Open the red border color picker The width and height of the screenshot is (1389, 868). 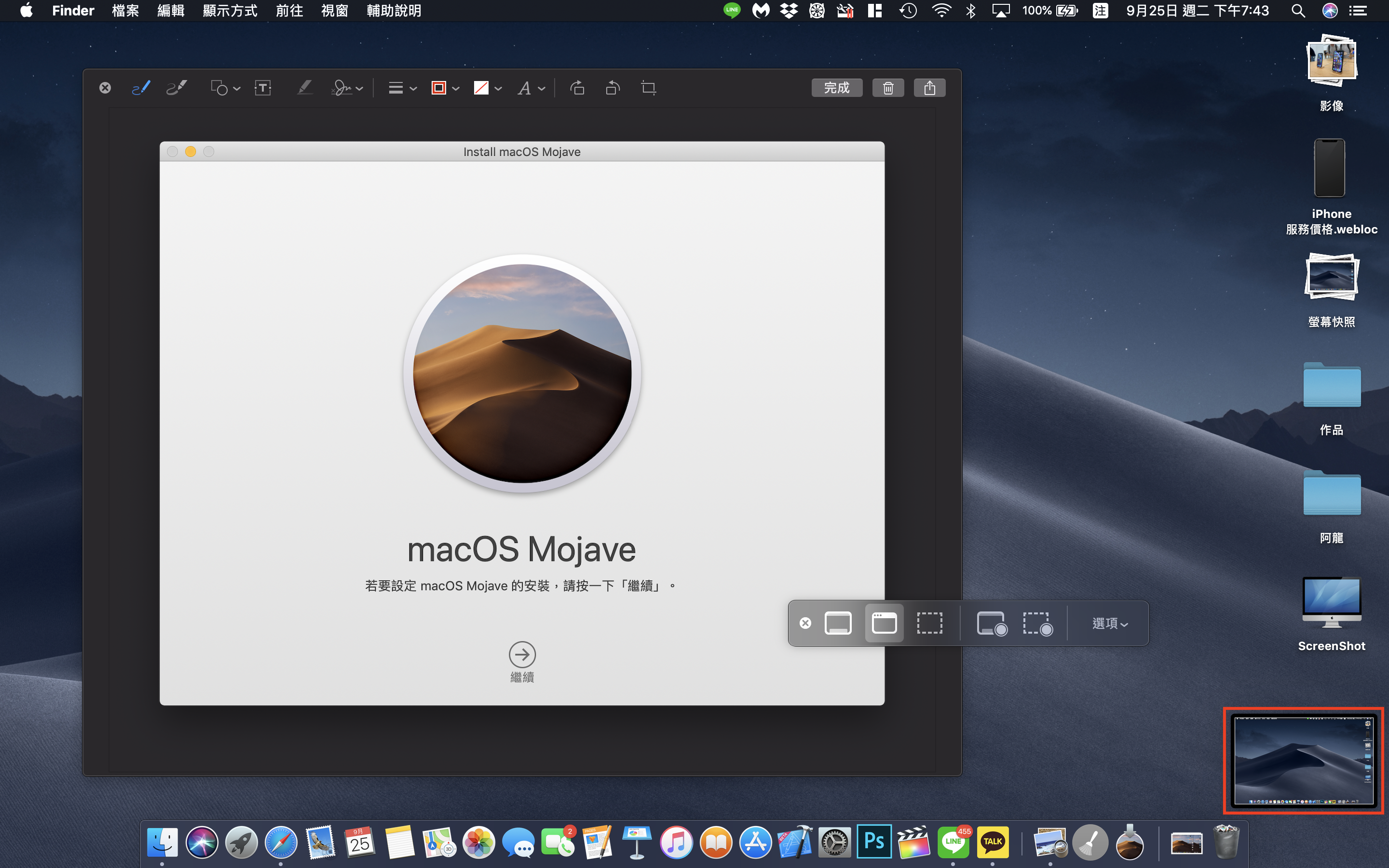446,88
